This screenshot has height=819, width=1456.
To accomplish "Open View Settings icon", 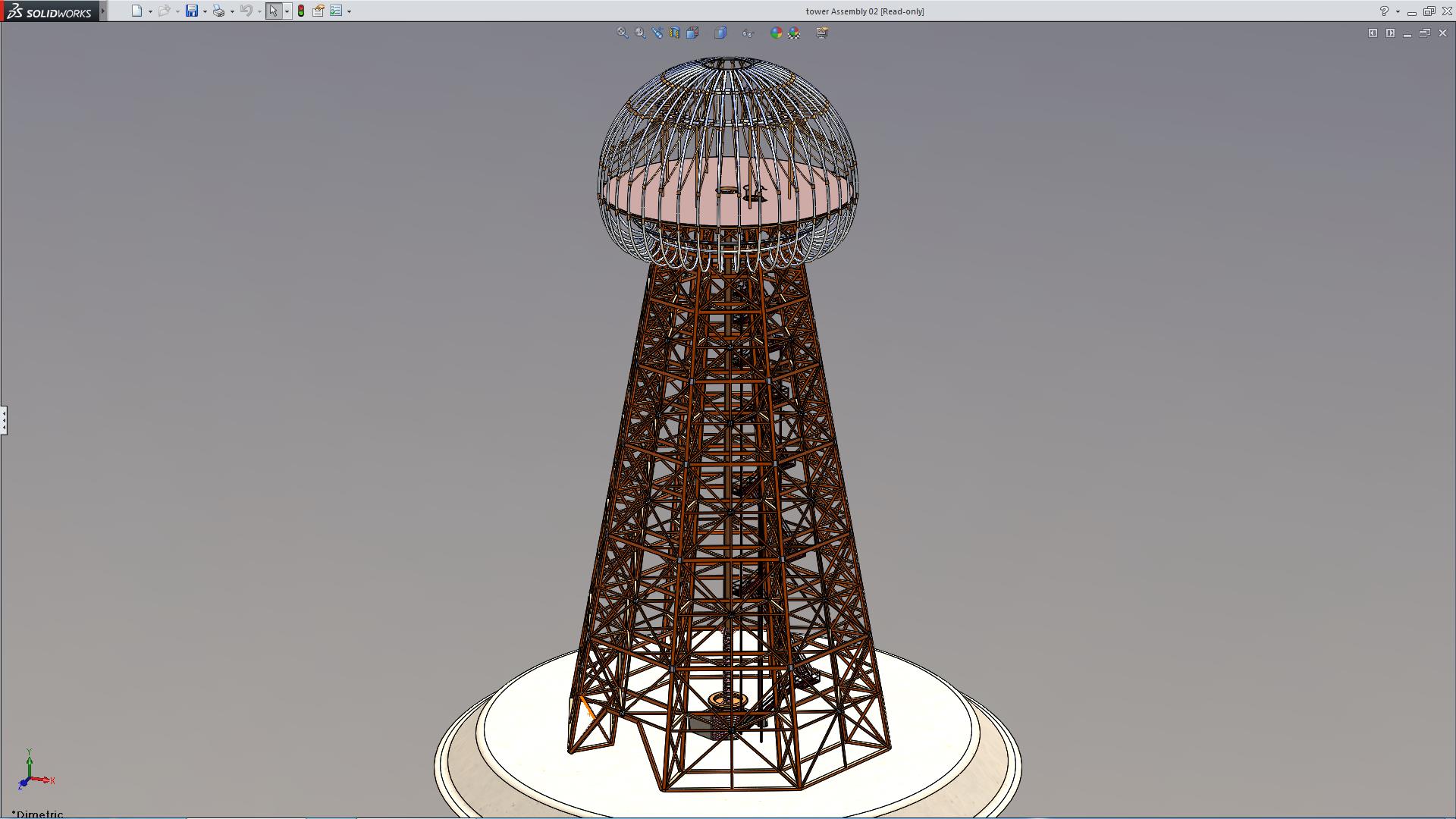I will click(x=822, y=33).
